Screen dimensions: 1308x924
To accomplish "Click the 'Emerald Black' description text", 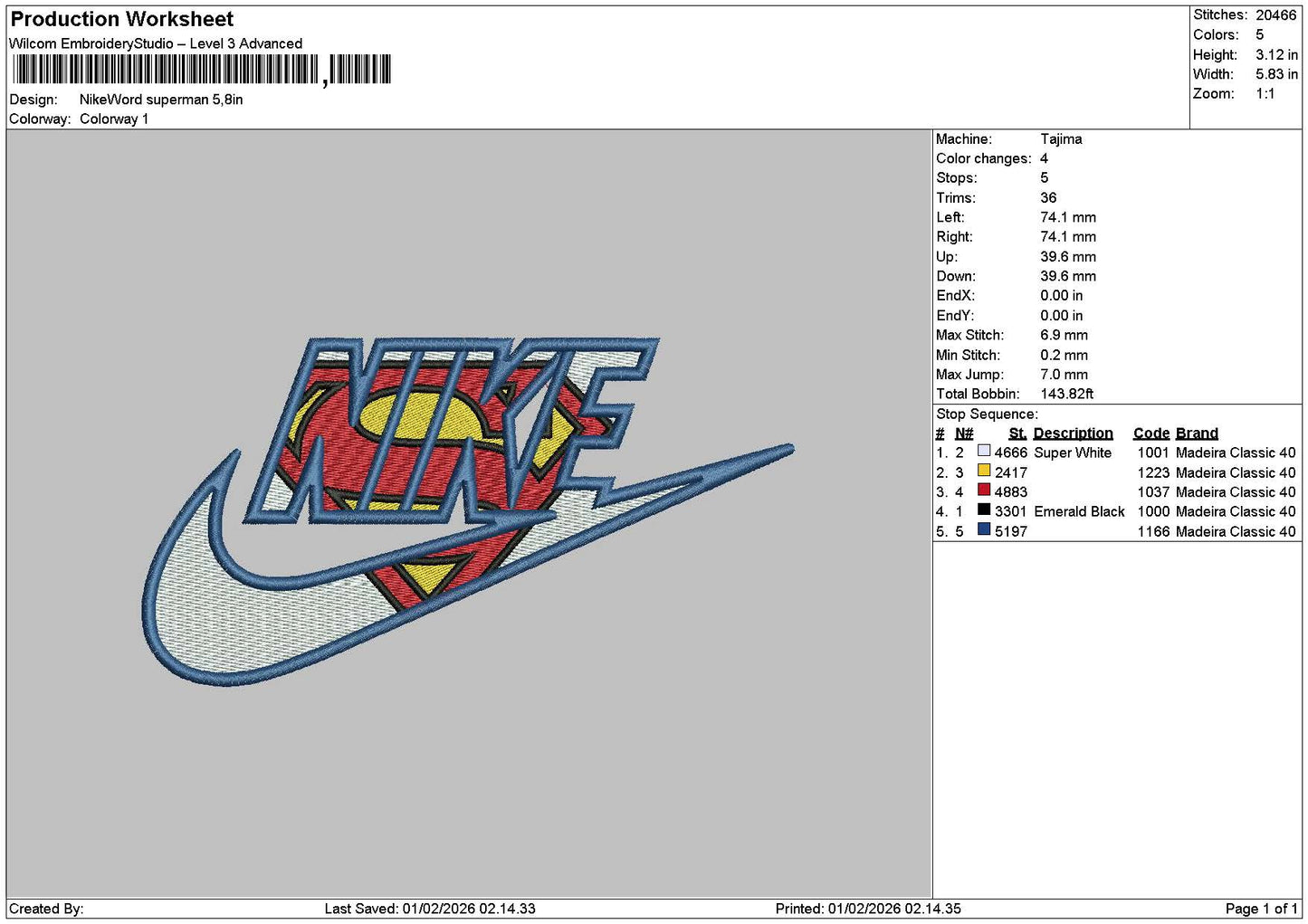I will tap(1079, 512).
